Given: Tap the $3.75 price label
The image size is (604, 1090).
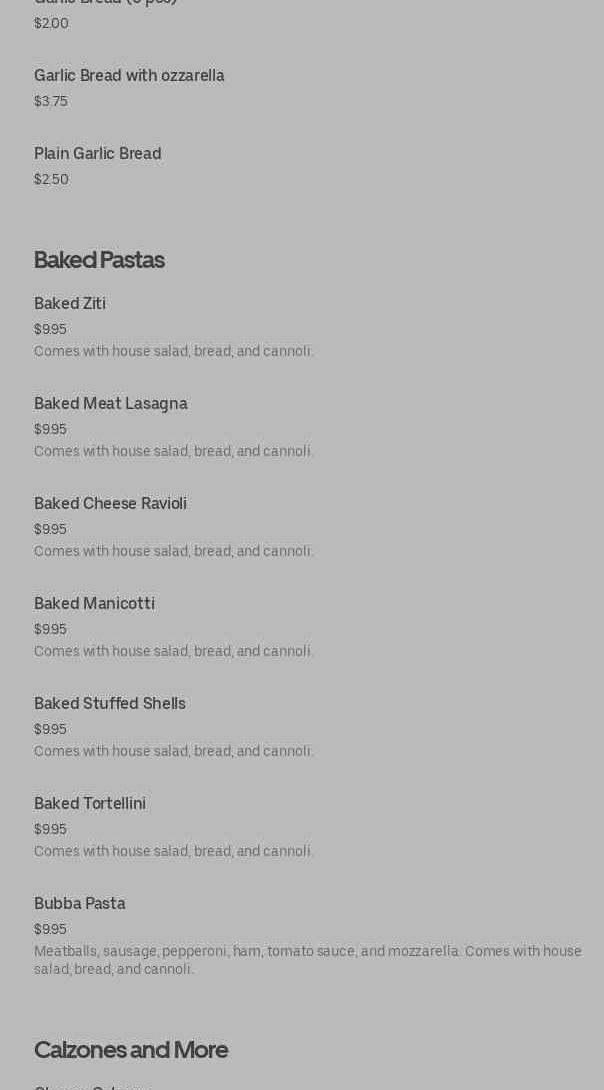Looking at the screenshot, I should 51,101.
